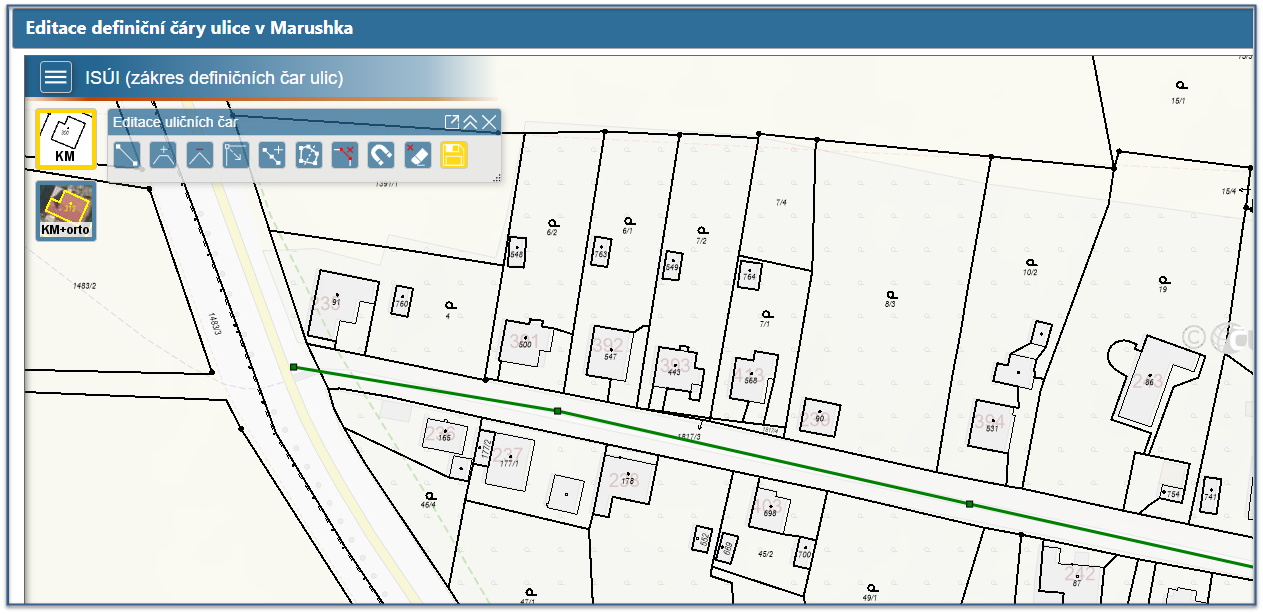Click the eraser clear edits tool

(x=418, y=155)
